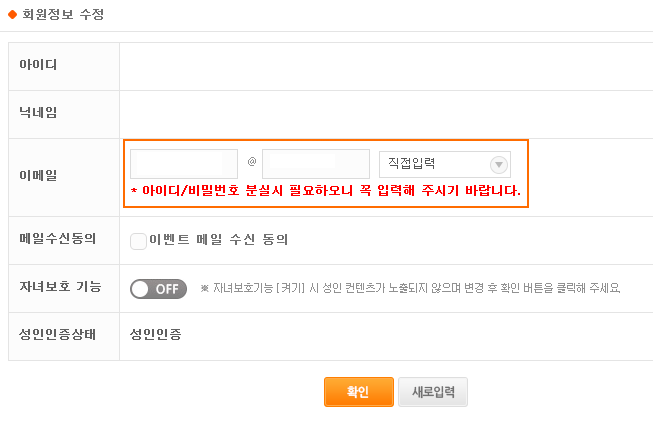Focus the email domain input field

[x=316, y=164]
